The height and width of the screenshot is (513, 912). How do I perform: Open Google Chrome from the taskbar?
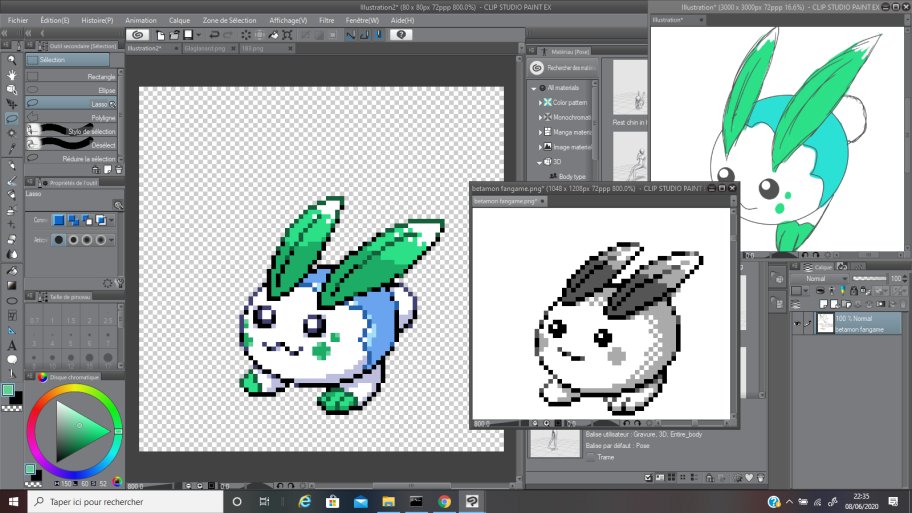click(x=444, y=501)
